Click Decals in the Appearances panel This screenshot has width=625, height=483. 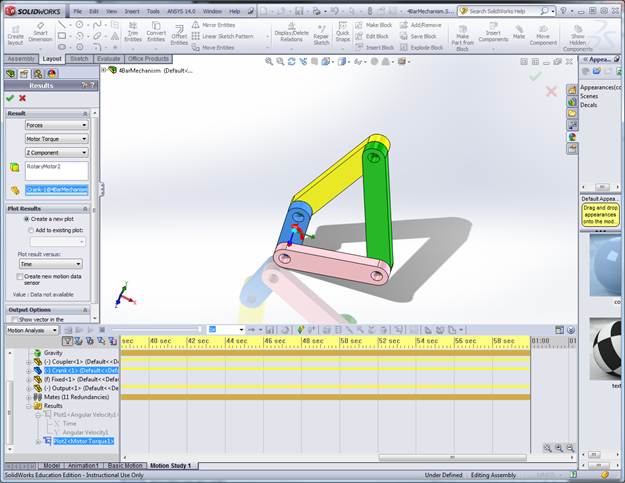pyautogui.click(x=588, y=105)
